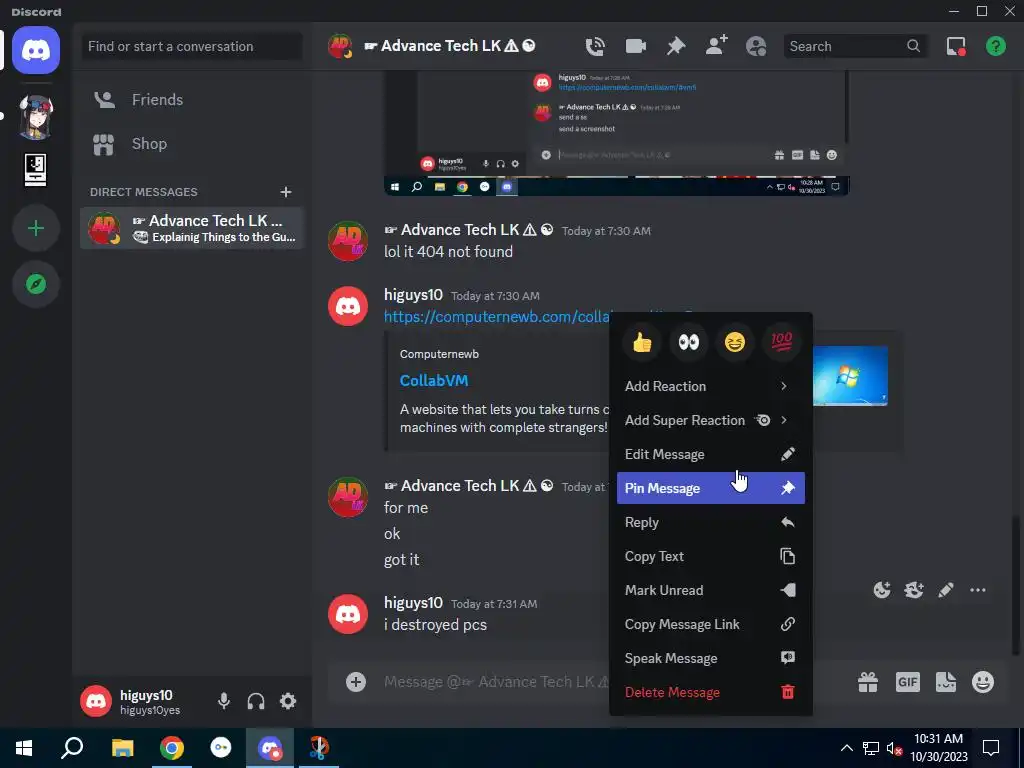
Task: Open Windows notification center
Action: pyautogui.click(x=991, y=748)
